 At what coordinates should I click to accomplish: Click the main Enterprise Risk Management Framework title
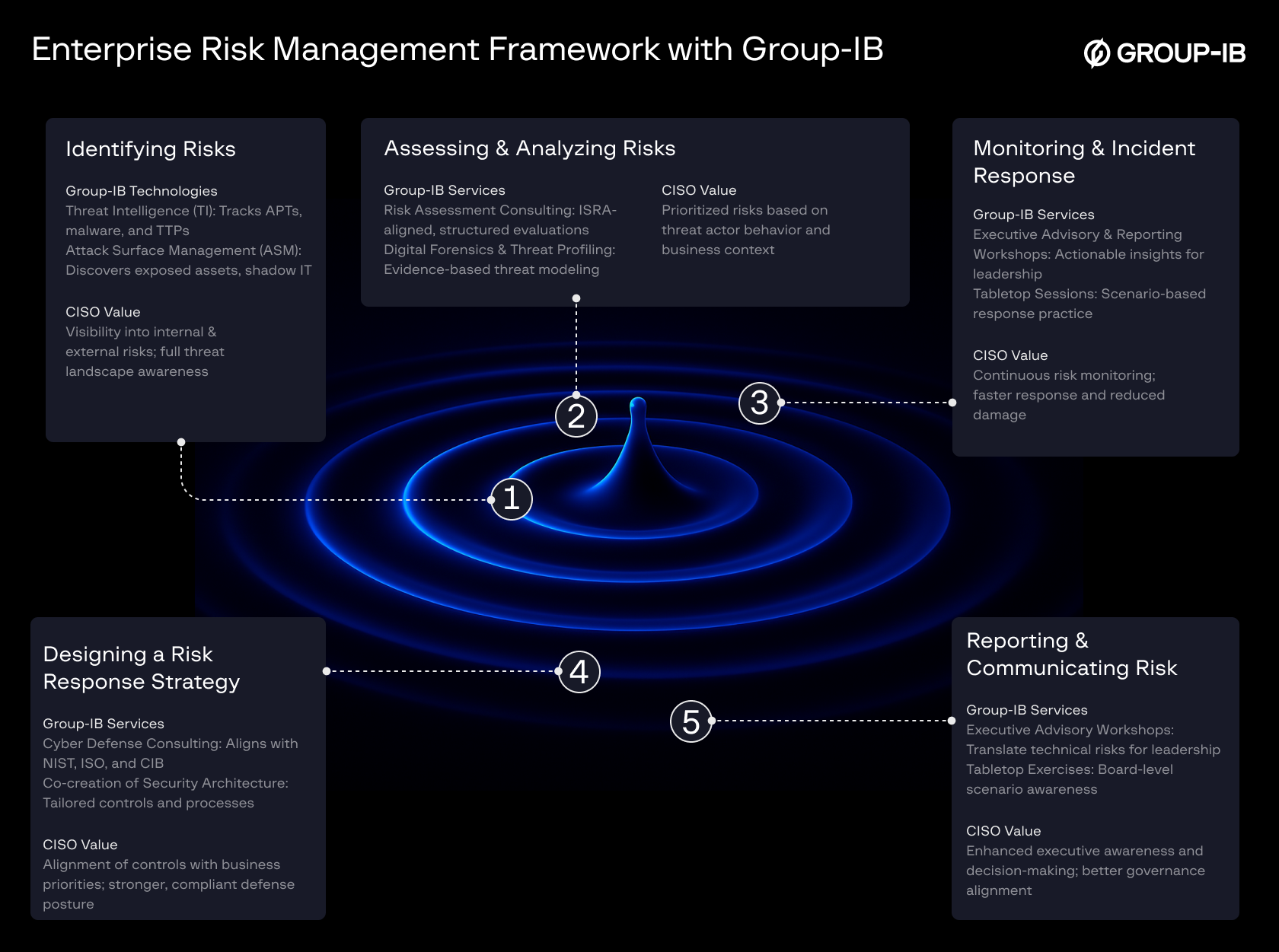[457, 49]
